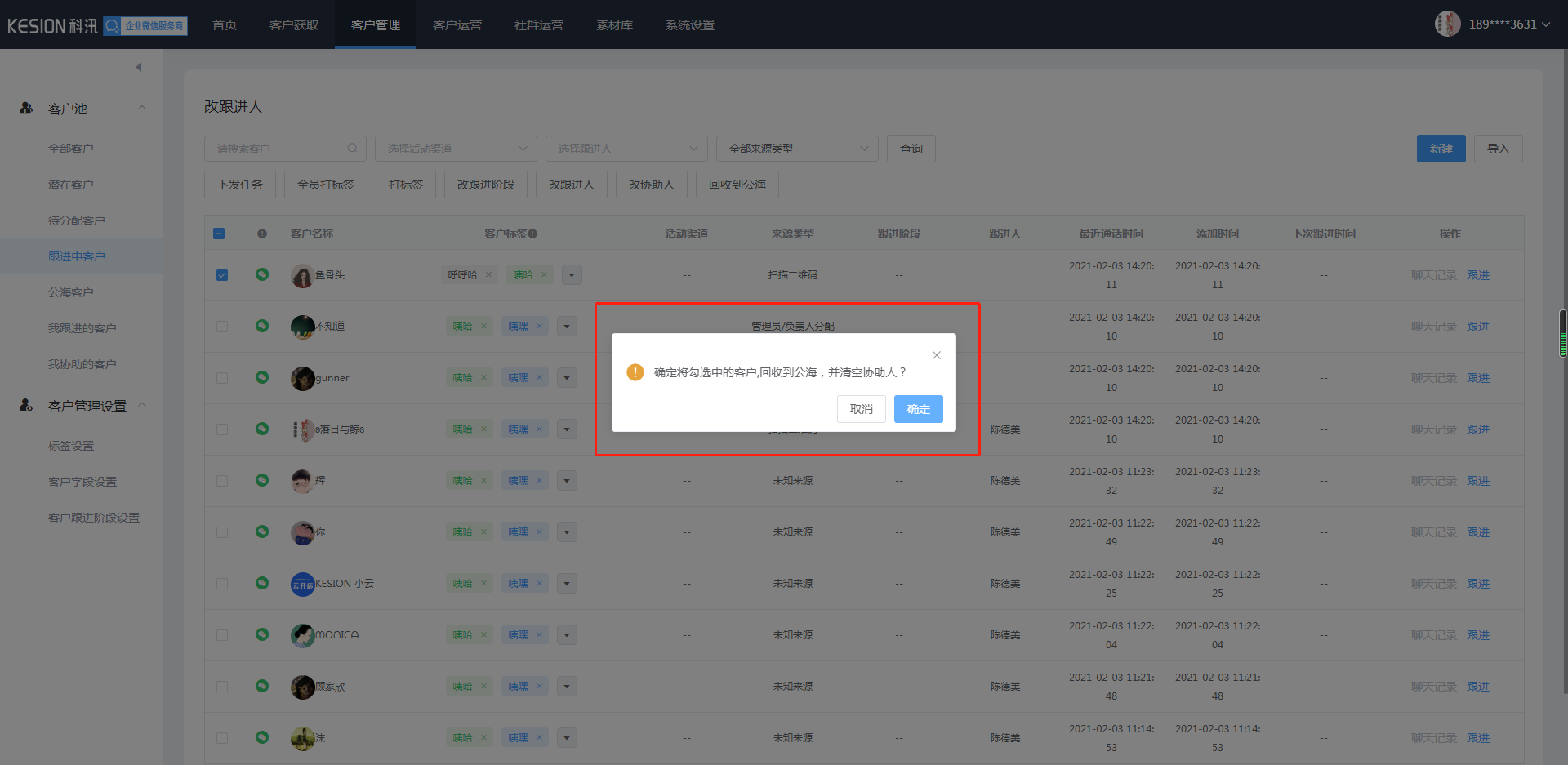This screenshot has height=765, width=1568.
Task: Check the gunner row checkbox
Action: [221, 378]
